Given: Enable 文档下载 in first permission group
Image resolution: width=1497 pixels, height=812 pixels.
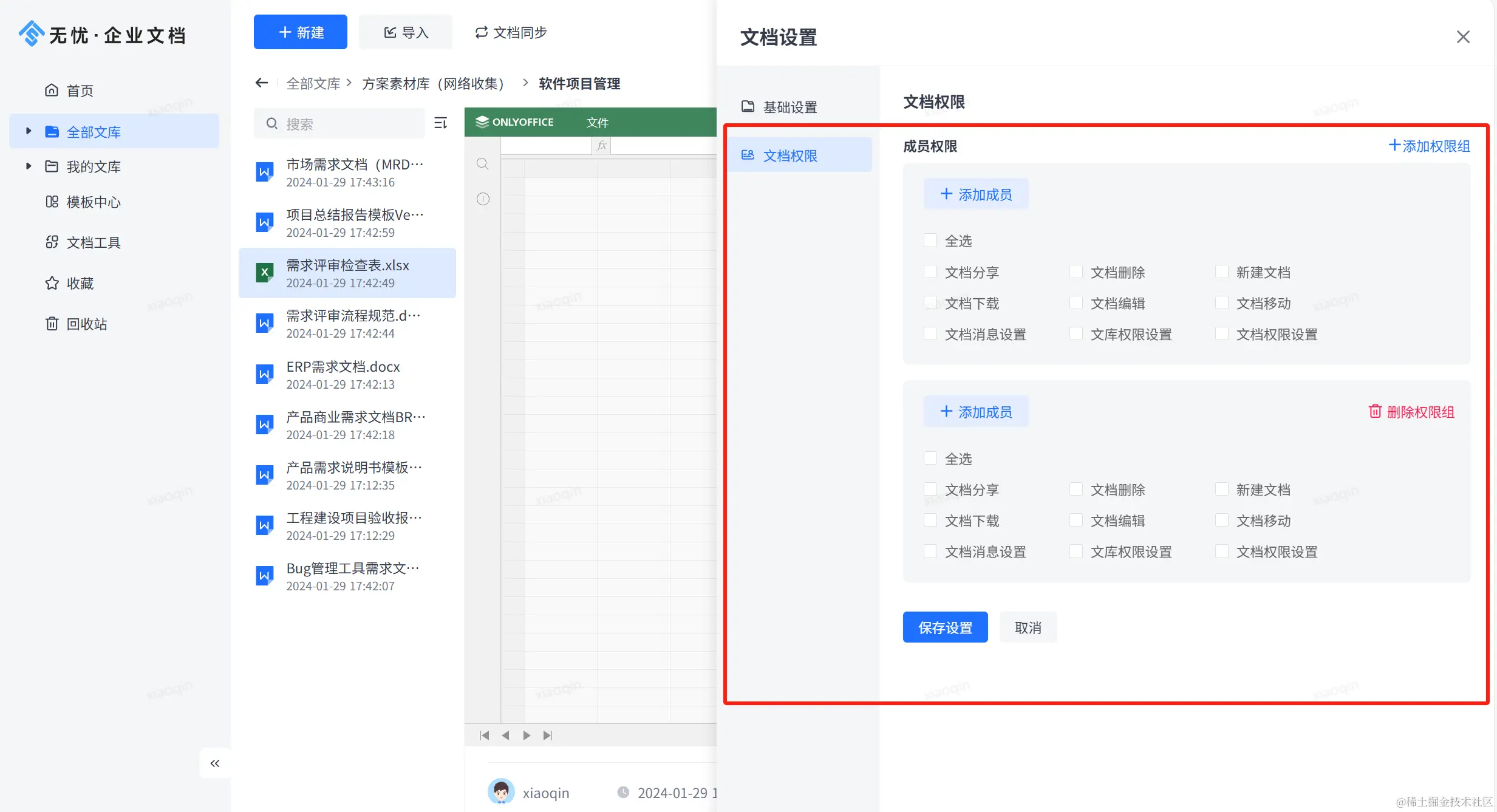Looking at the screenshot, I should (930, 303).
